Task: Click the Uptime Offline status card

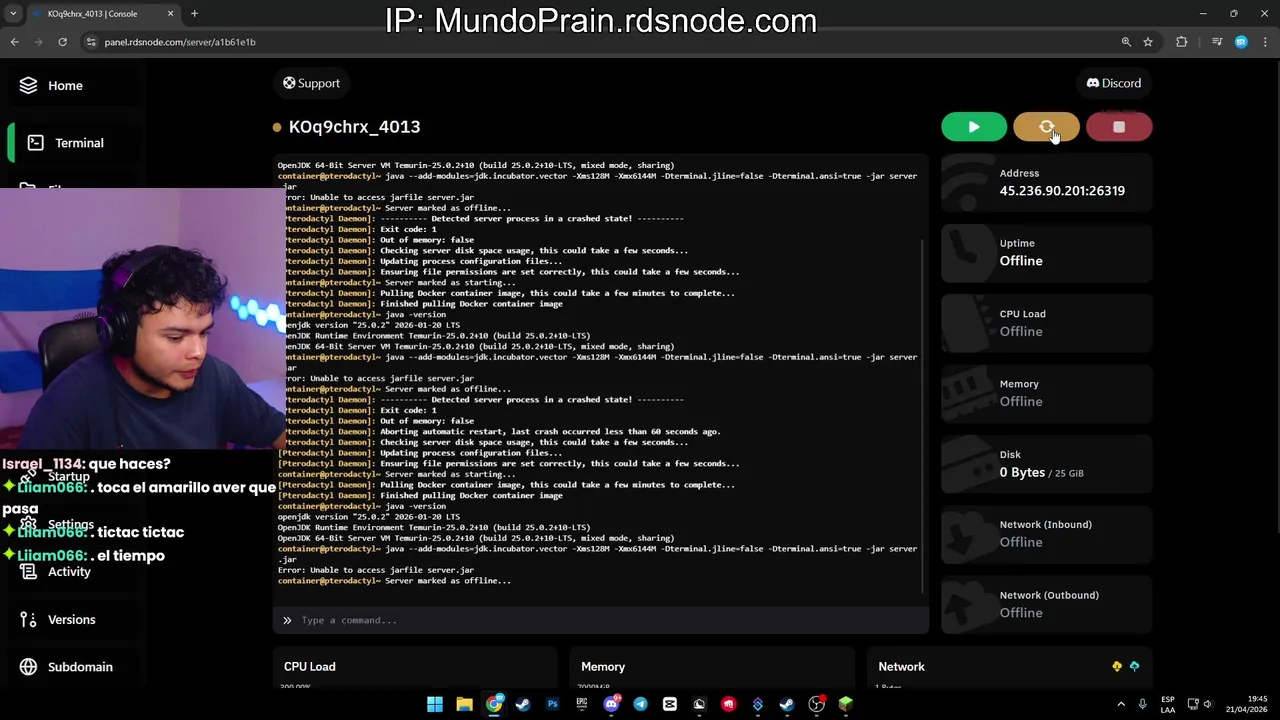Action: [1047, 253]
